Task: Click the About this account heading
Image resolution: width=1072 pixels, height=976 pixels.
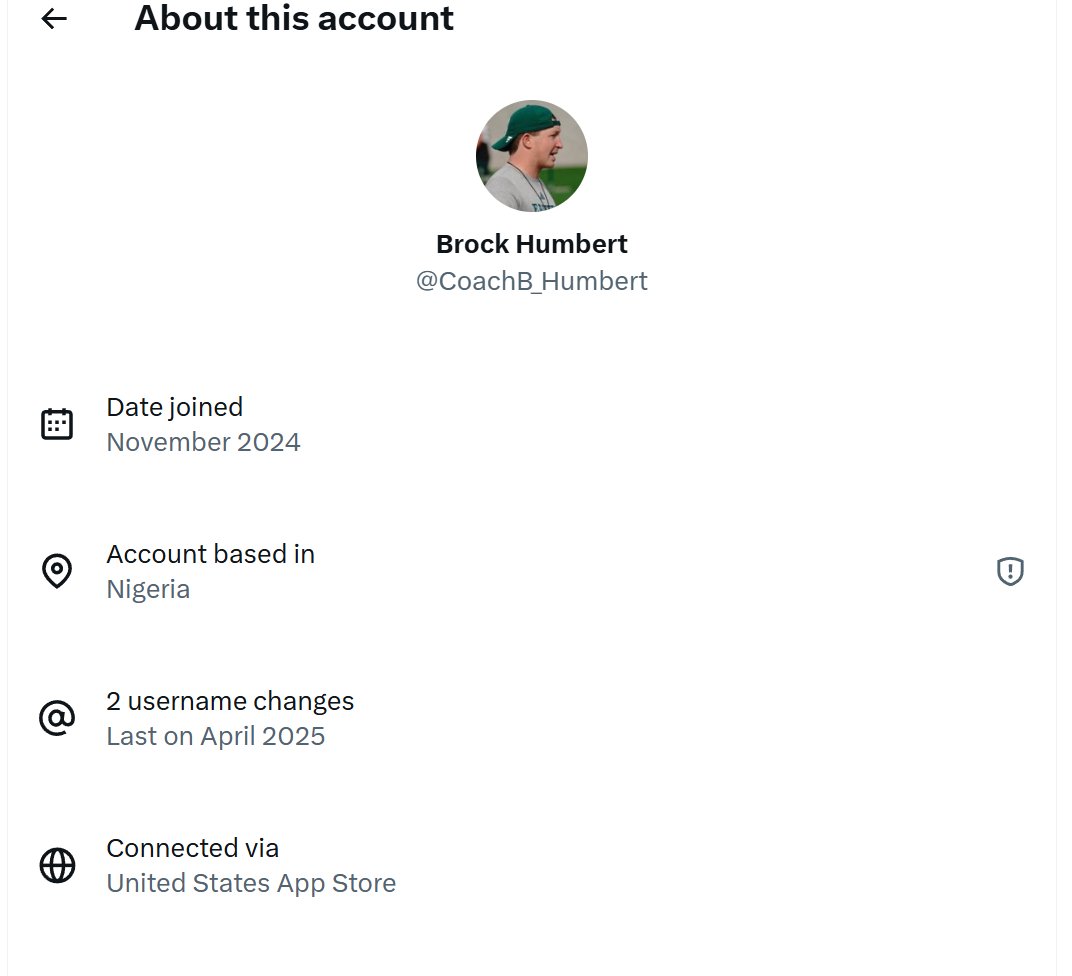Action: click(x=294, y=18)
